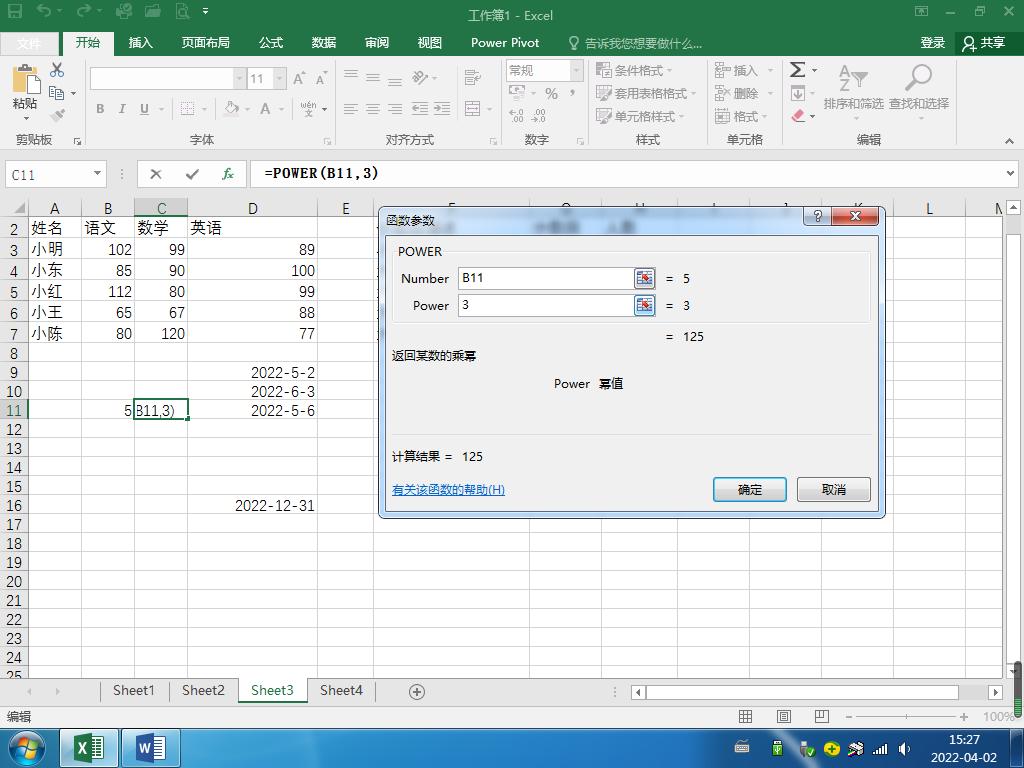
Task: Open the POWER function help link
Action: tap(449, 489)
